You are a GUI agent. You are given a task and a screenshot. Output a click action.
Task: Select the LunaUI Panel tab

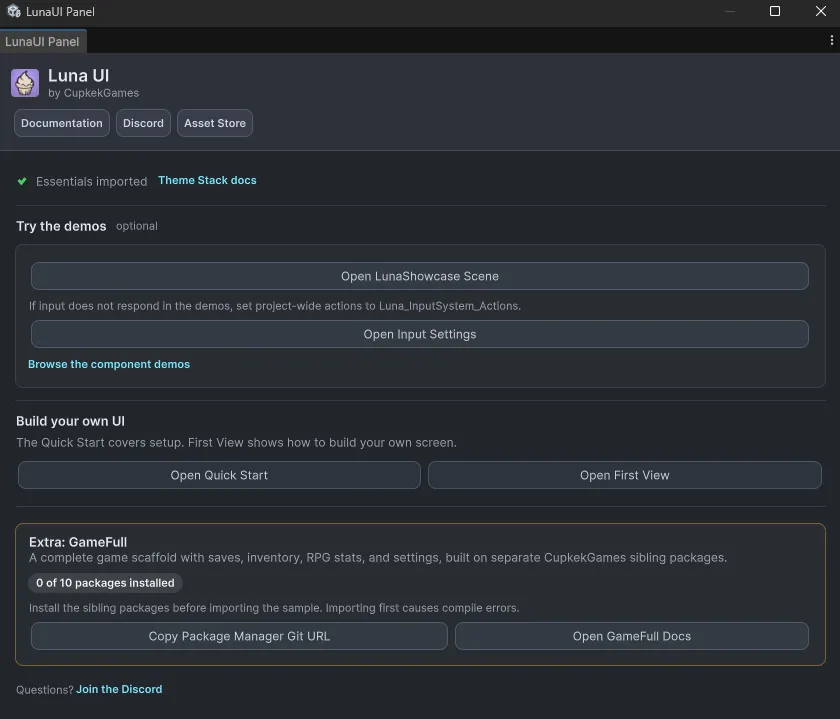click(x=42, y=41)
